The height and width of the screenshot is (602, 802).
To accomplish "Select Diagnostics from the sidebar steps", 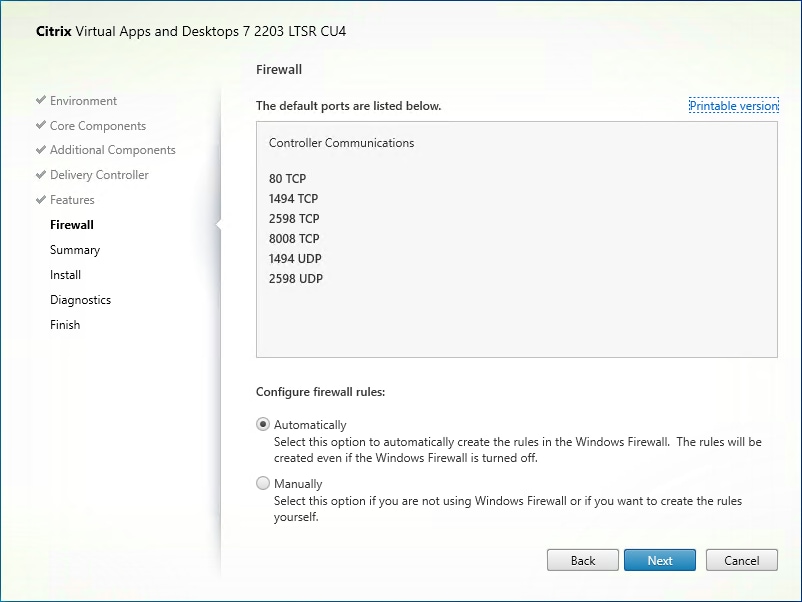I will 80,299.
